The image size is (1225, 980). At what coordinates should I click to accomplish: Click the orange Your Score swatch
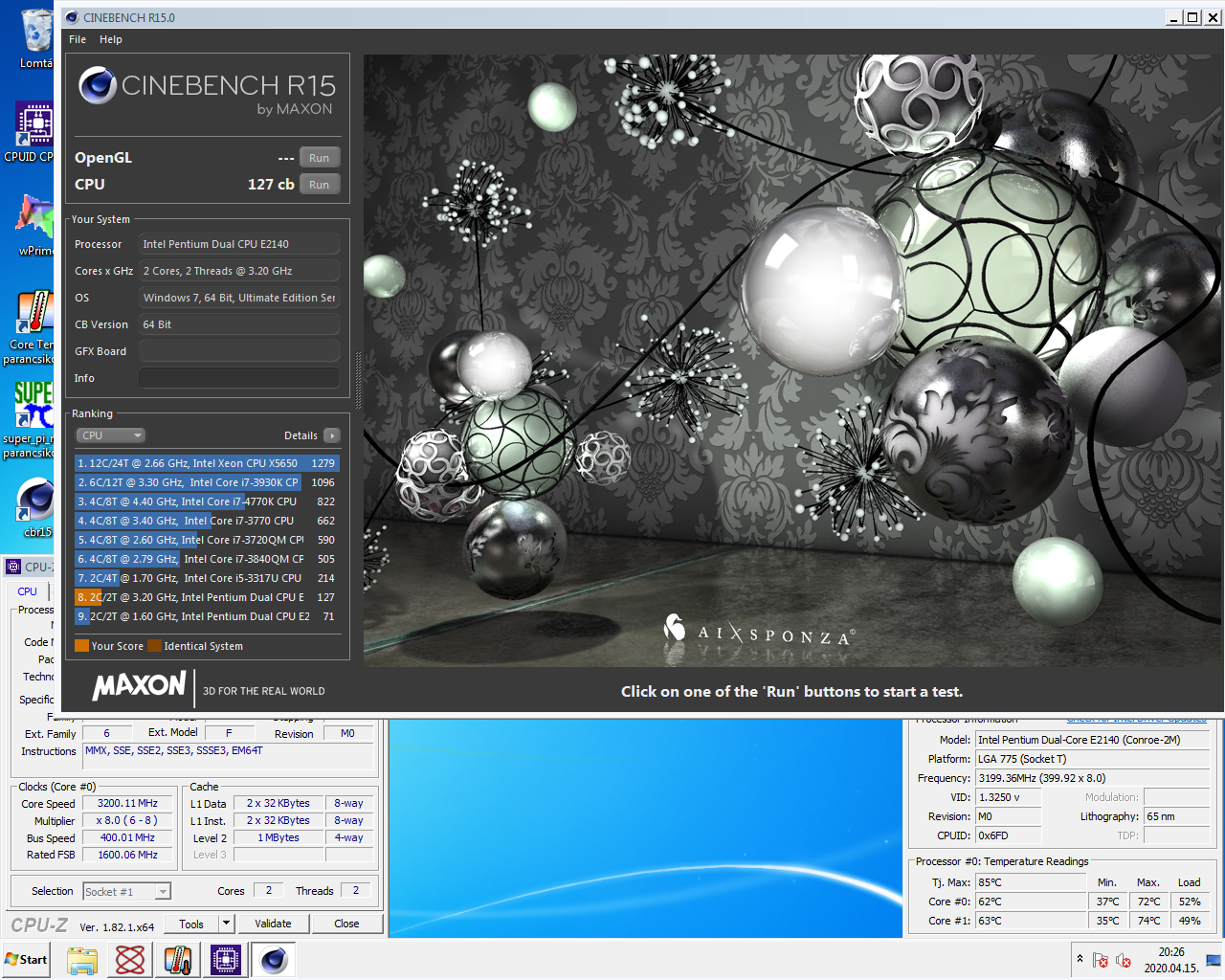pos(82,646)
